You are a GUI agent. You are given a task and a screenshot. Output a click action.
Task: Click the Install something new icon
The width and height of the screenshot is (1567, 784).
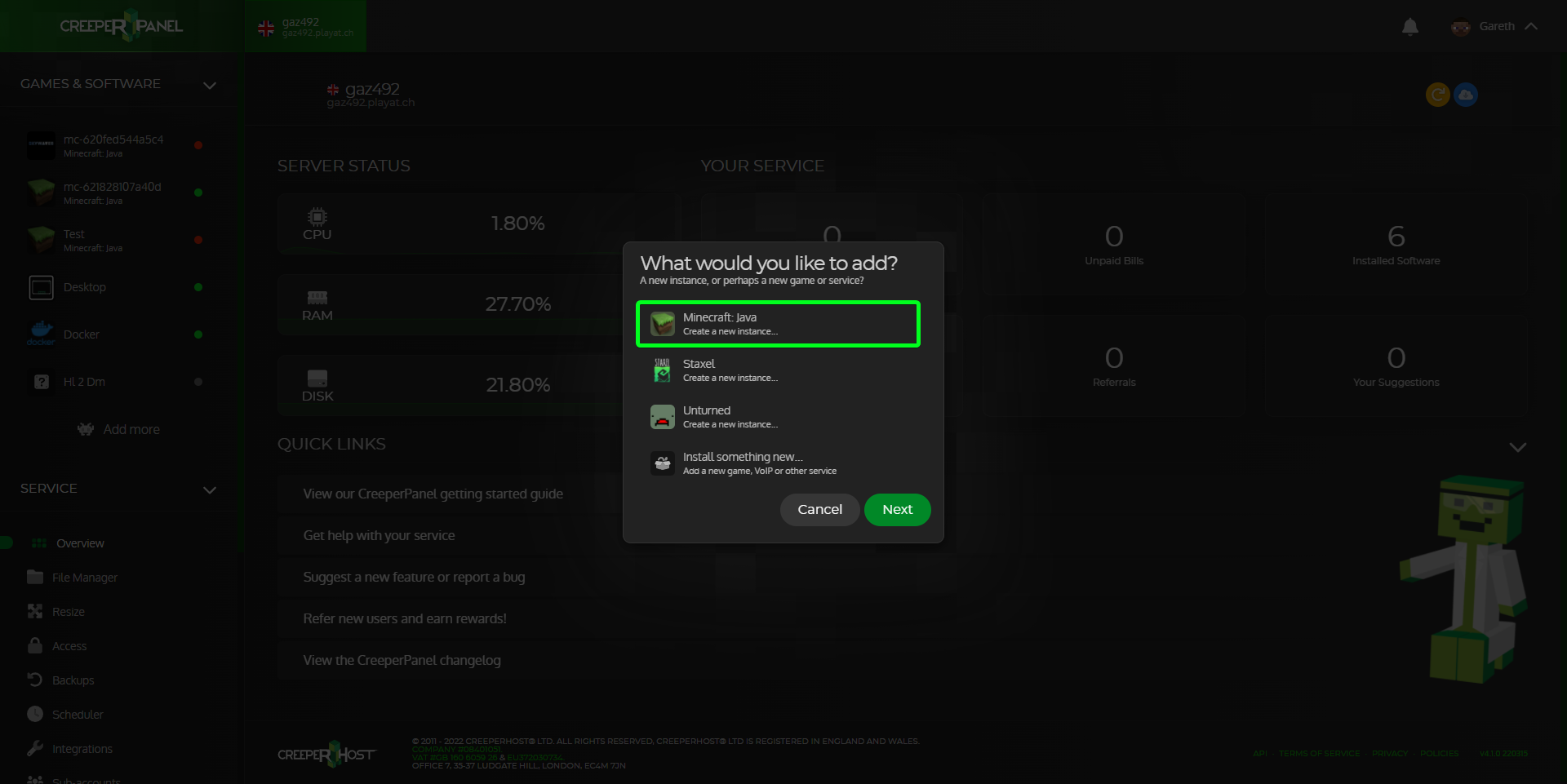coord(662,463)
